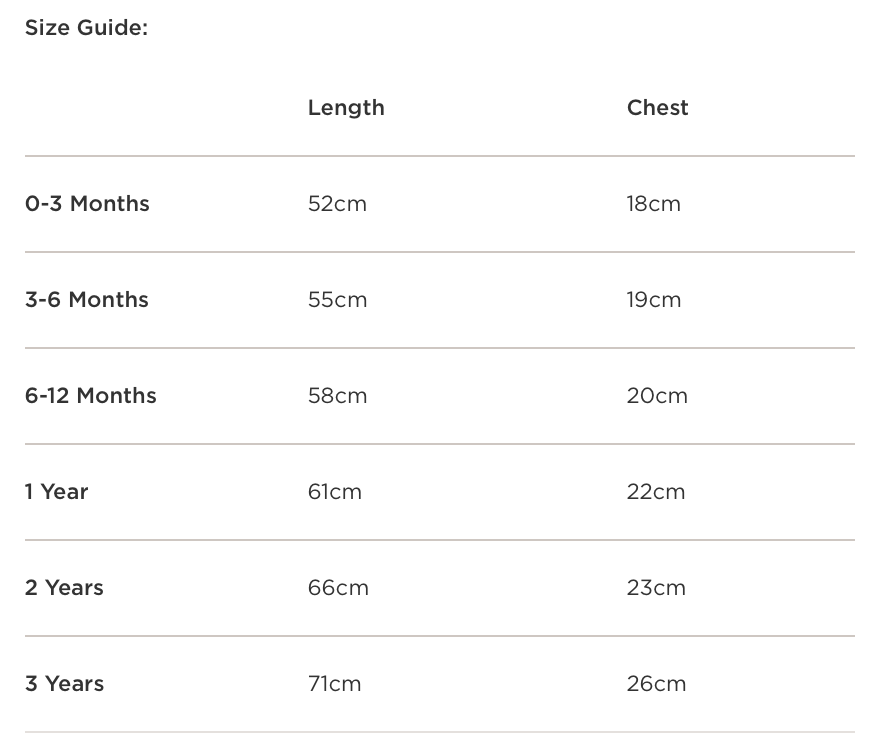Select the 19cm chest cell
880x750 pixels.
click(654, 300)
